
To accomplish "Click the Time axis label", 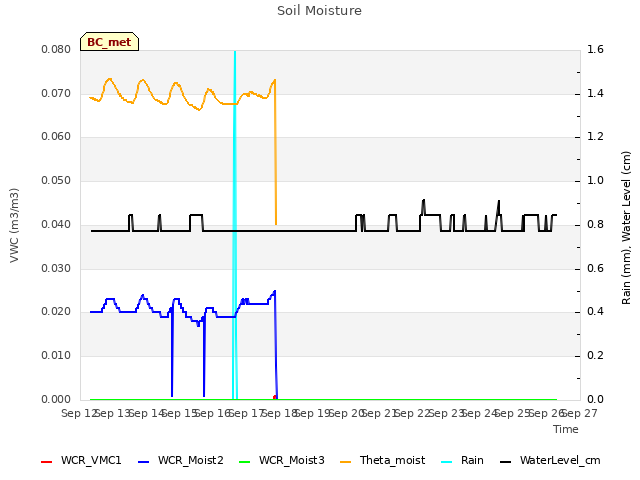I will 566,429.
